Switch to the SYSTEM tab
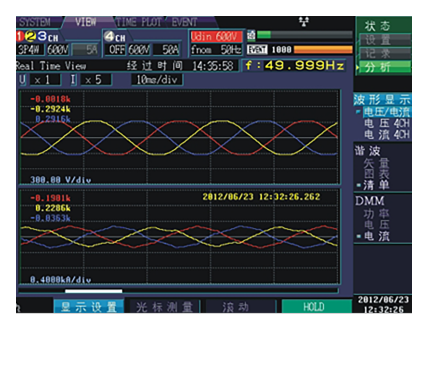 (35, 22)
